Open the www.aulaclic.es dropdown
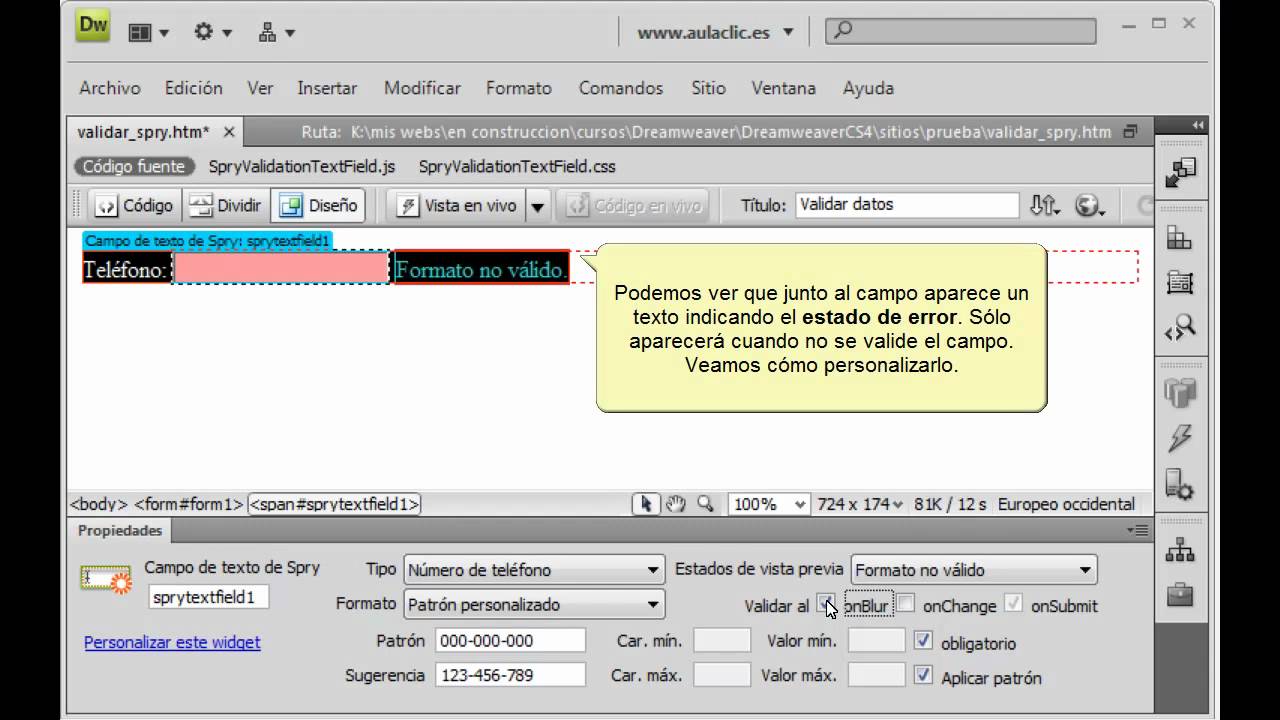Image resolution: width=1280 pixels, height=720 pixels. tap(715, 32)
